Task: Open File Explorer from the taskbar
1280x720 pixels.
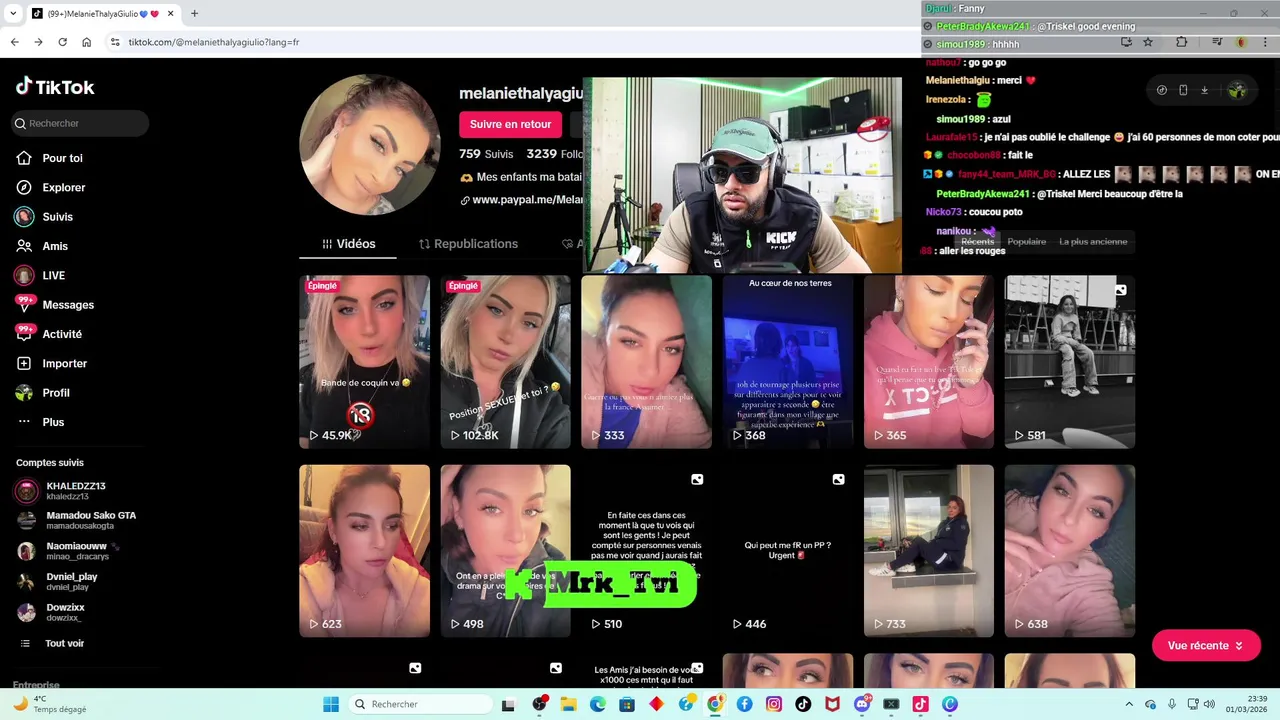Action: pyautogui.click(x=568, y=704)
